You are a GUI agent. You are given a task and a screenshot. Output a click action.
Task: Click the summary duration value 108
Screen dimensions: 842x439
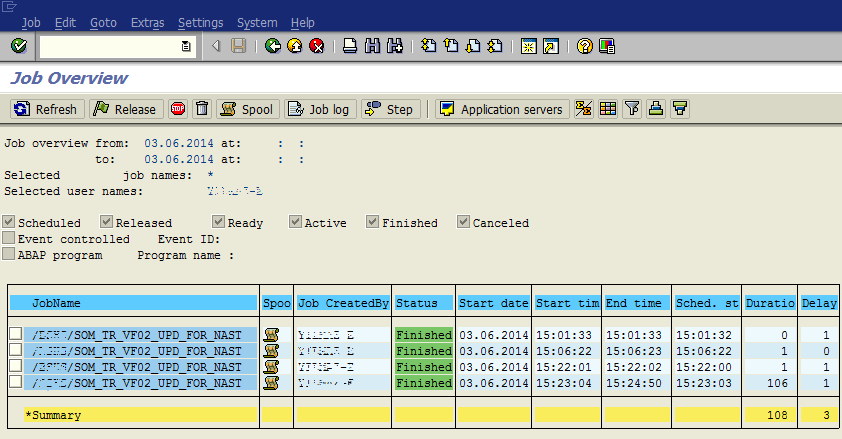[777, 415]
